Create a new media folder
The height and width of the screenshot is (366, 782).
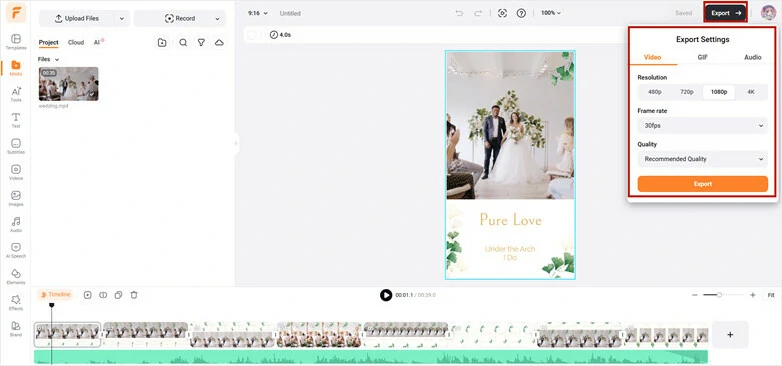[x=162, y=43]
